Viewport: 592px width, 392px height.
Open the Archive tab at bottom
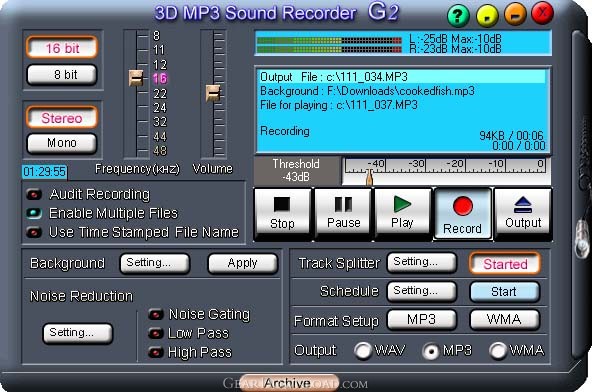click(x=289, y=383)
